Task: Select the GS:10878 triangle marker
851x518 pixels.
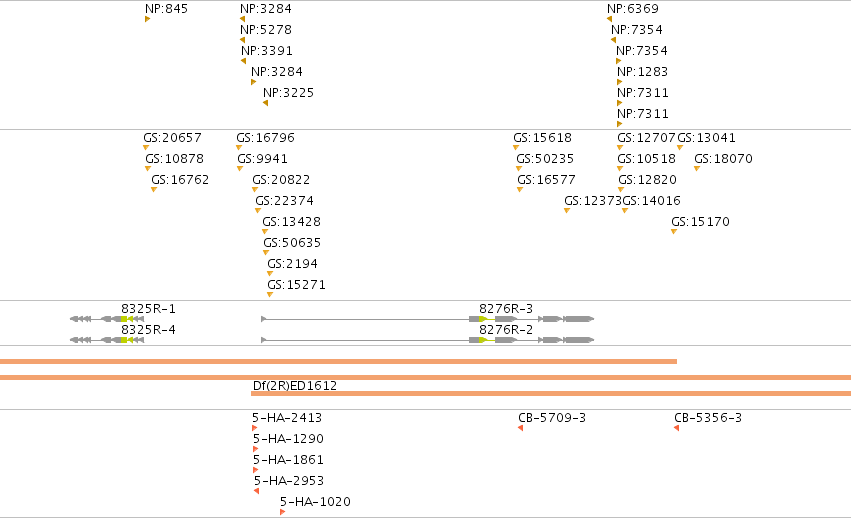Action: [148, 169]
